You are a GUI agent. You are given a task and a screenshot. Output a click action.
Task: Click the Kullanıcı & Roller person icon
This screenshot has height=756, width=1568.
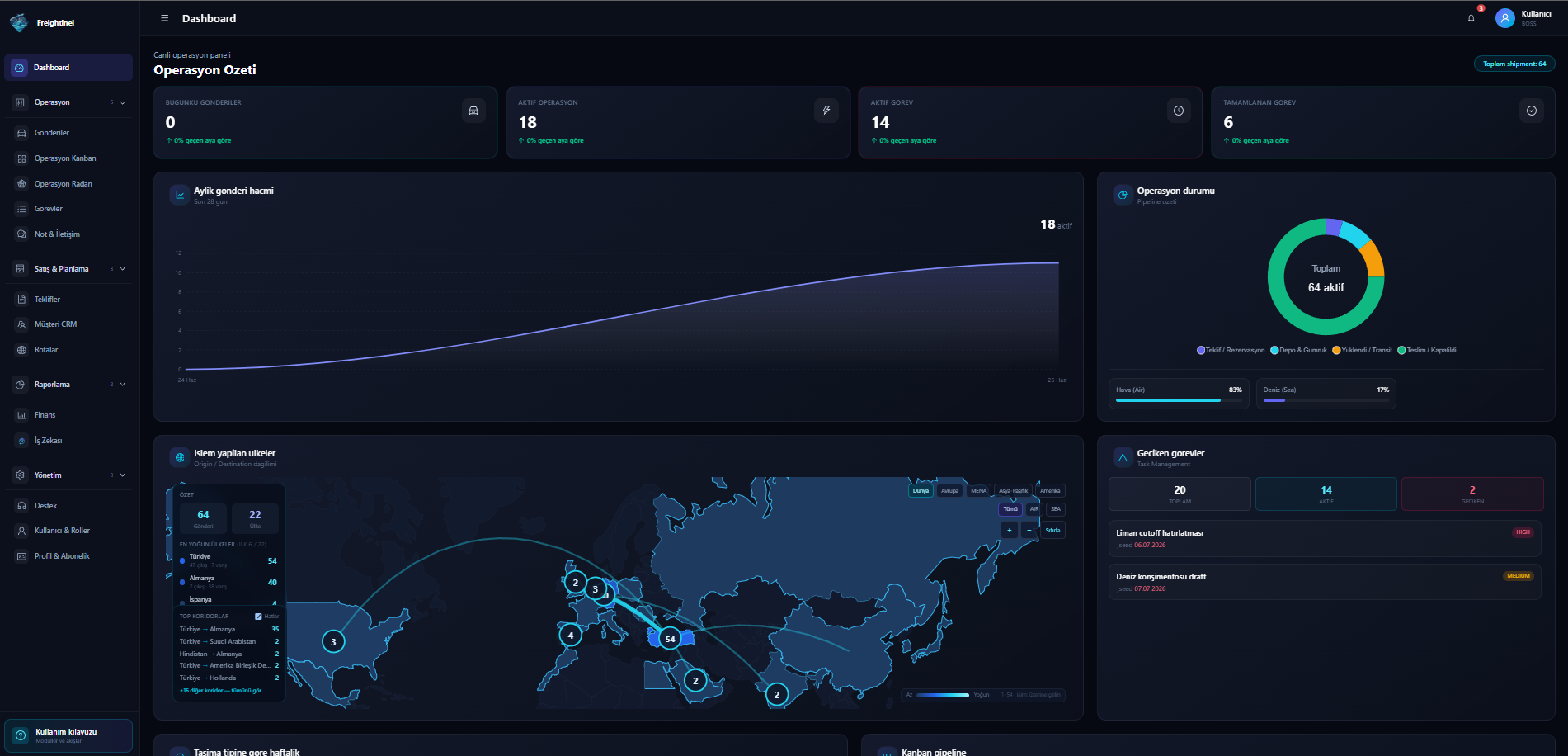click(x=21, y=531)
